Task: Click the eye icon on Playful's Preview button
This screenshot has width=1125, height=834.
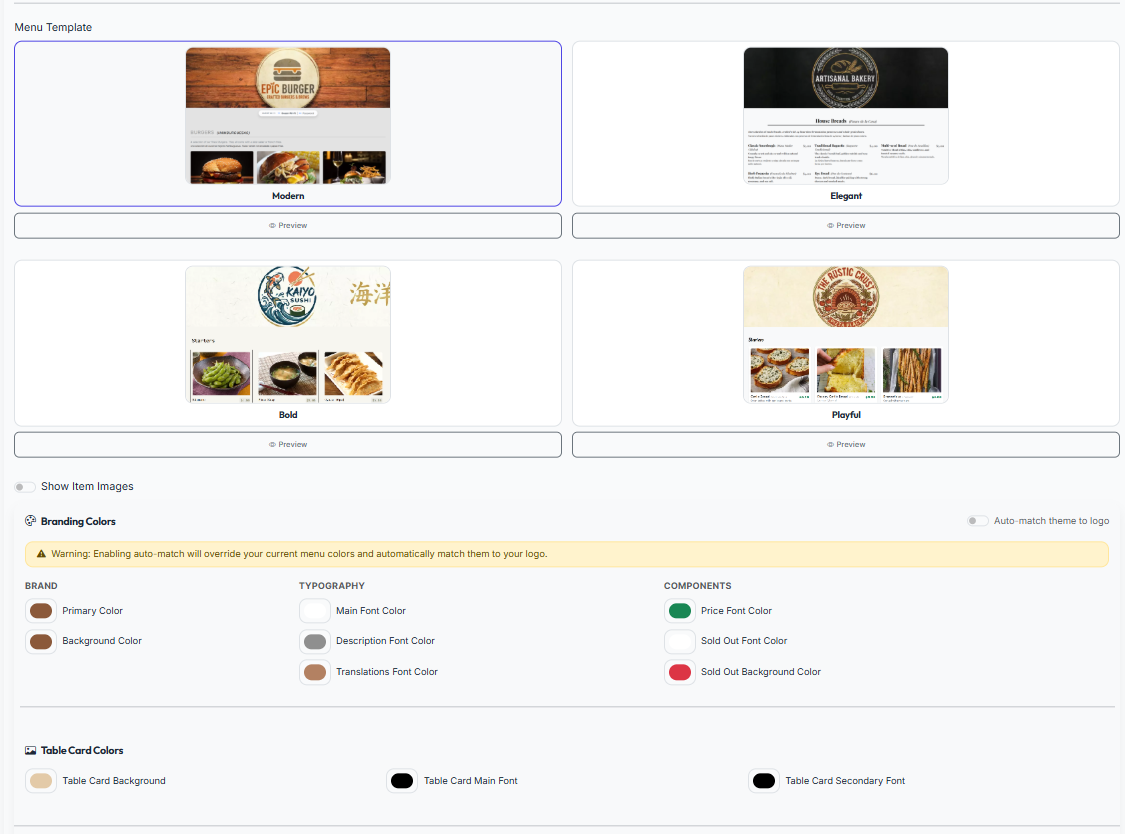Action: 830,444
